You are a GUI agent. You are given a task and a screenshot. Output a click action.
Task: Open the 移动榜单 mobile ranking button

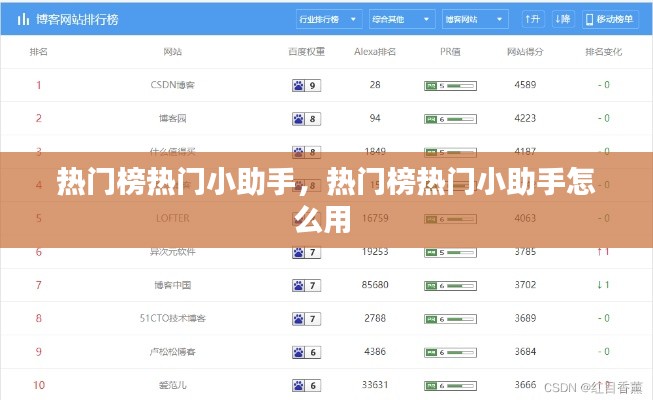(x=613, y=18)
